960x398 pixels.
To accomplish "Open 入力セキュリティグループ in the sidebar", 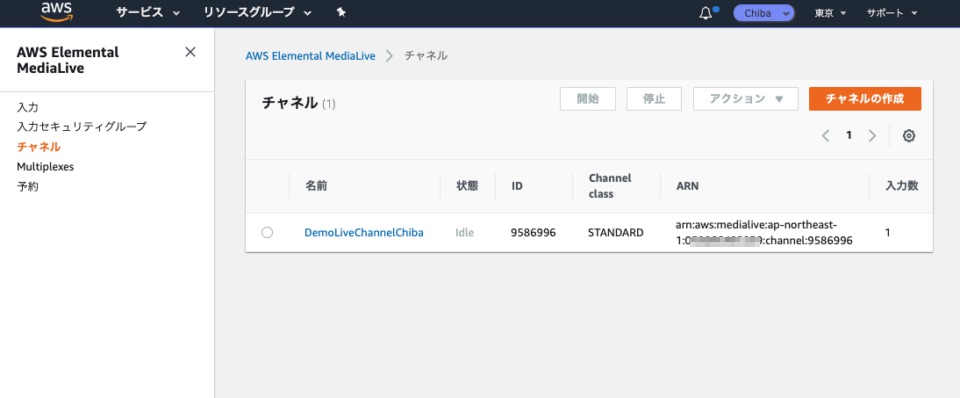I will [81, 127].
